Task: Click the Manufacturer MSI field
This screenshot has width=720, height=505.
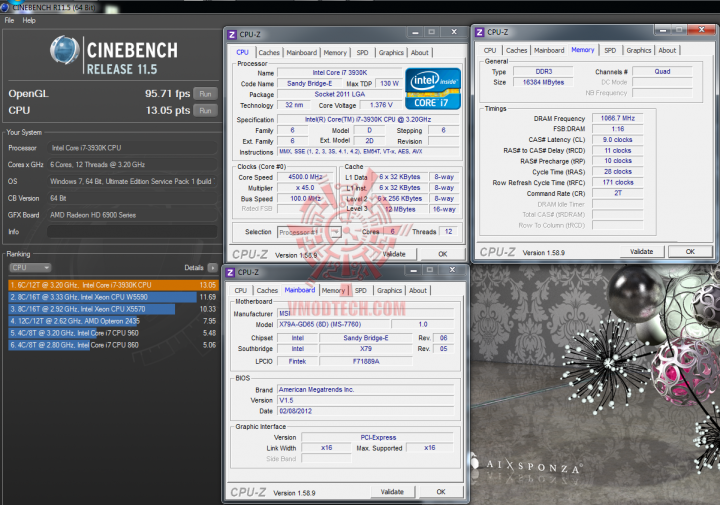Action: pyautogui.click(x=365, y=314)
